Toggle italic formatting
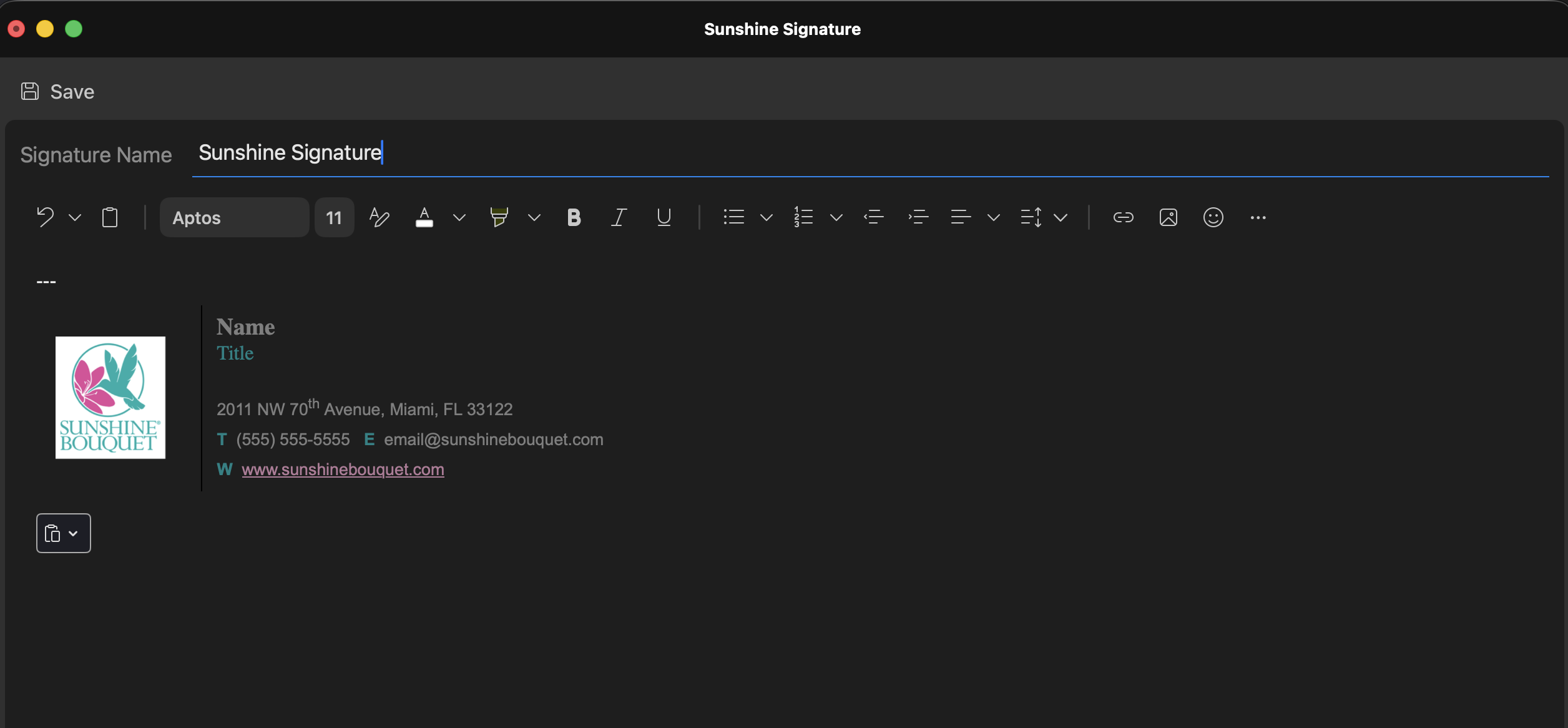The width and height of the screenshot is (1568, 728). (x=619, y=217)
